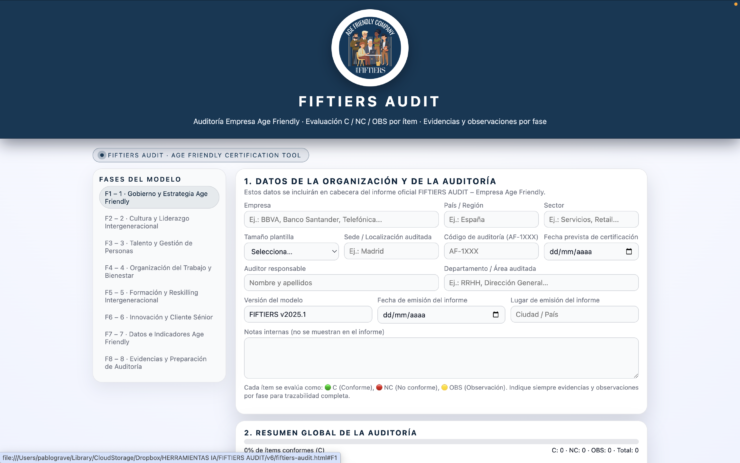Open F5 Formación y Reskilling Intergeneracional
Image resolution: width=740 pixels, height=463 pixels.
click(159, 296)
